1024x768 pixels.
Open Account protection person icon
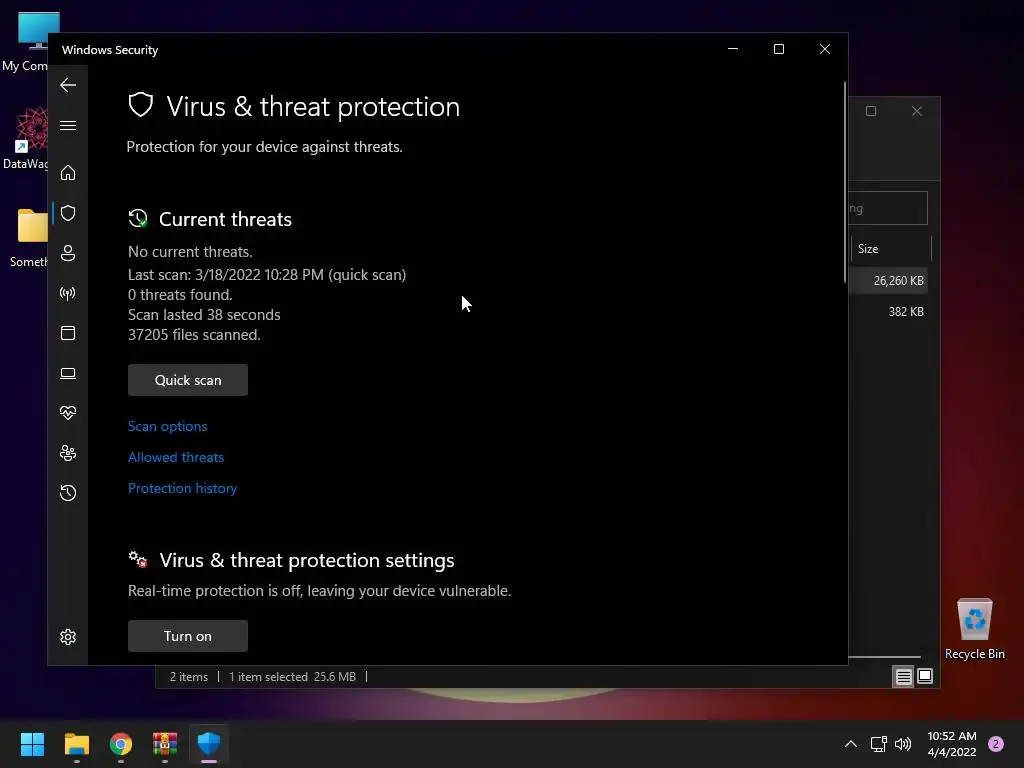[x=68, y=253]
